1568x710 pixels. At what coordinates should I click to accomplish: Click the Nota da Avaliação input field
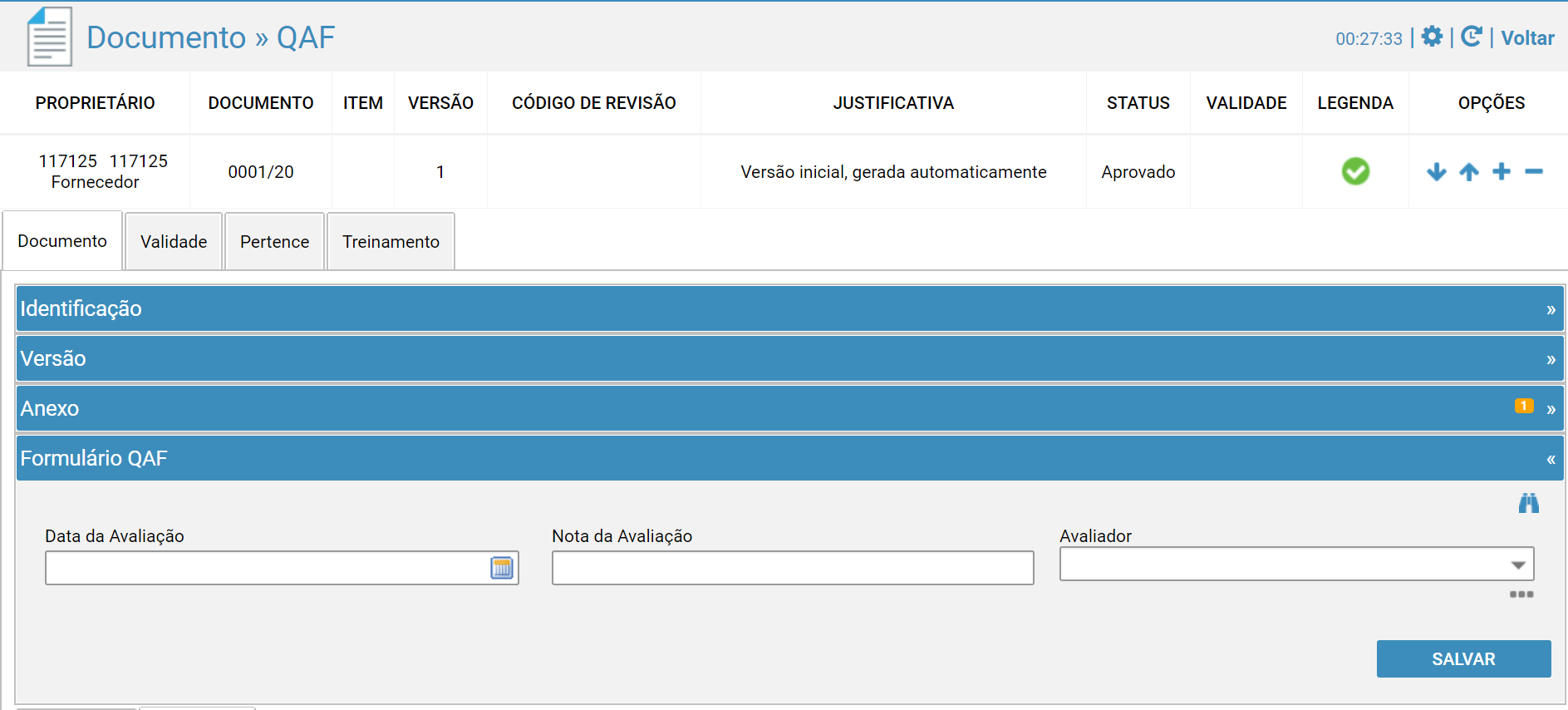793,568
